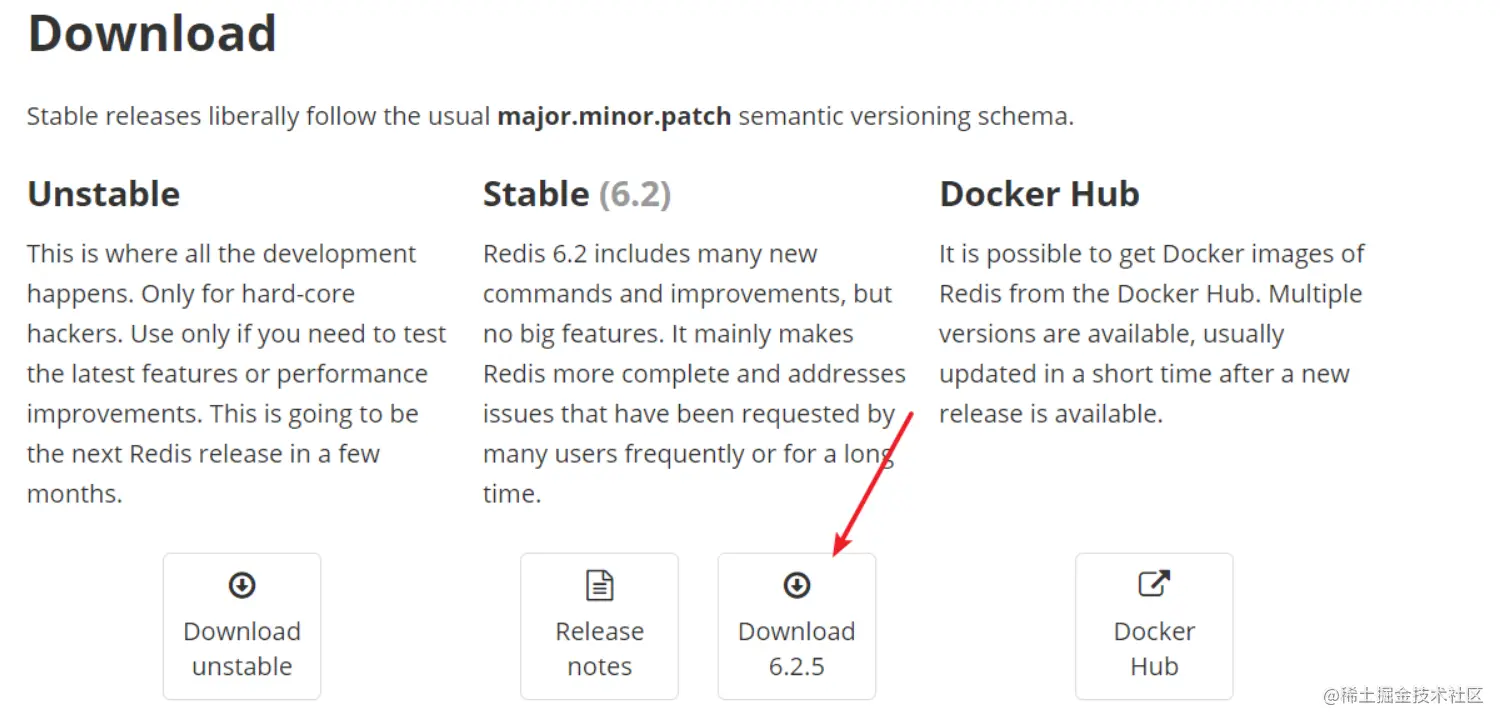Click the document icon above "Release notes"
Viewport: 1505px width, 727px height.
[x=599, y=585]
